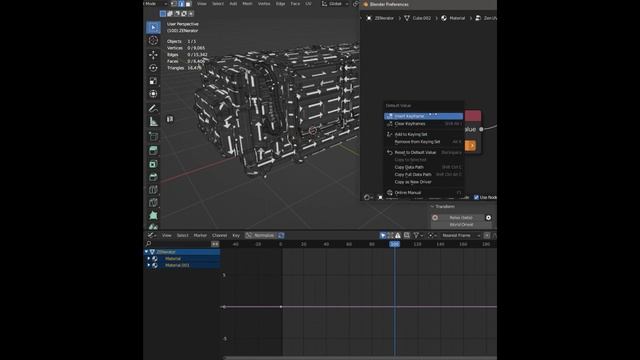Open the object interaction Mode dropdown
This screenshot has width=640, height=360.
point(155,4)
